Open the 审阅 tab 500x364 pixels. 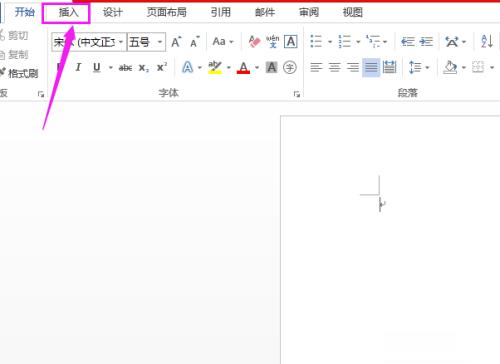click(309, 13)
